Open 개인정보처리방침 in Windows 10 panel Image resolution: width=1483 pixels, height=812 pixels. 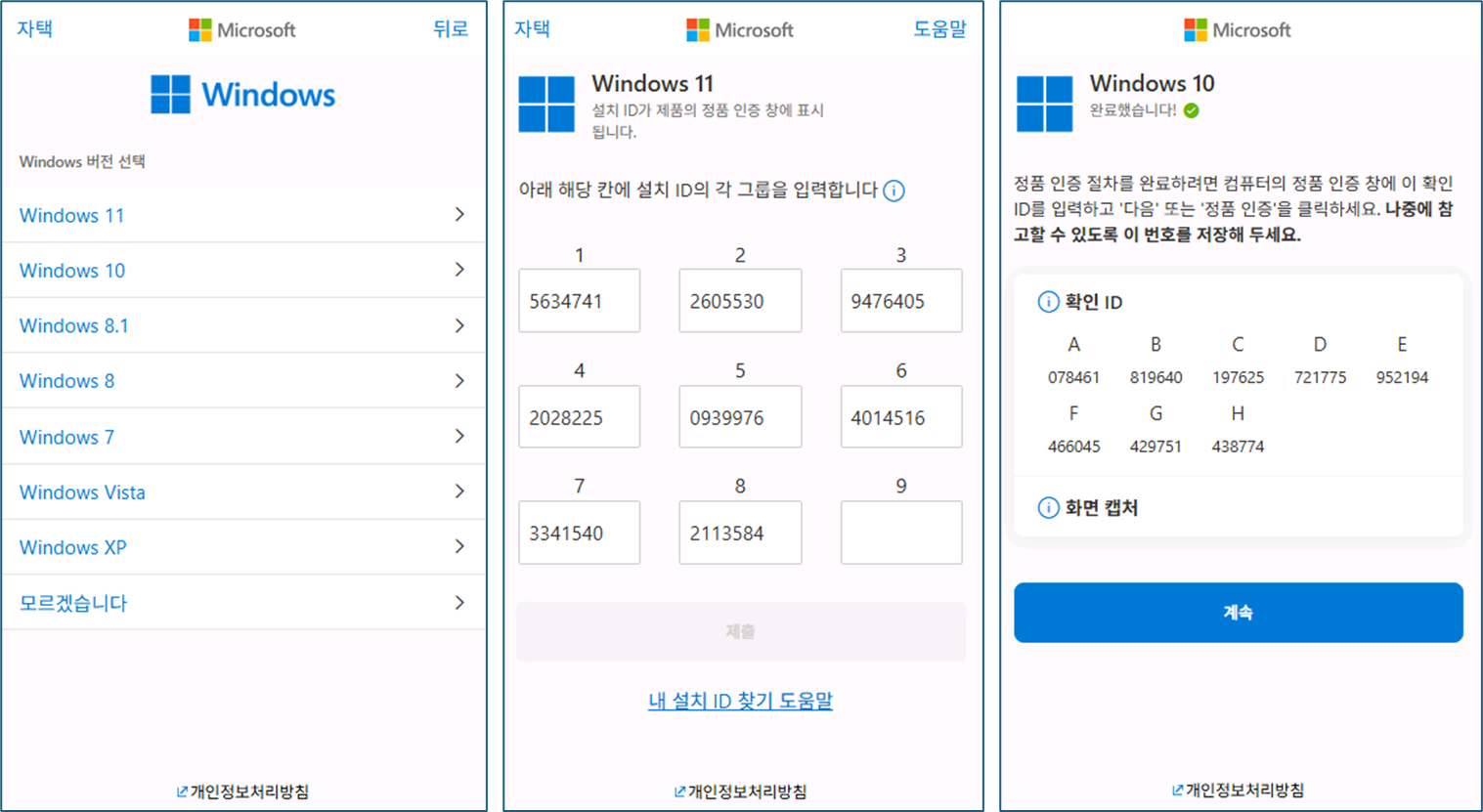tap(1245, 790)
